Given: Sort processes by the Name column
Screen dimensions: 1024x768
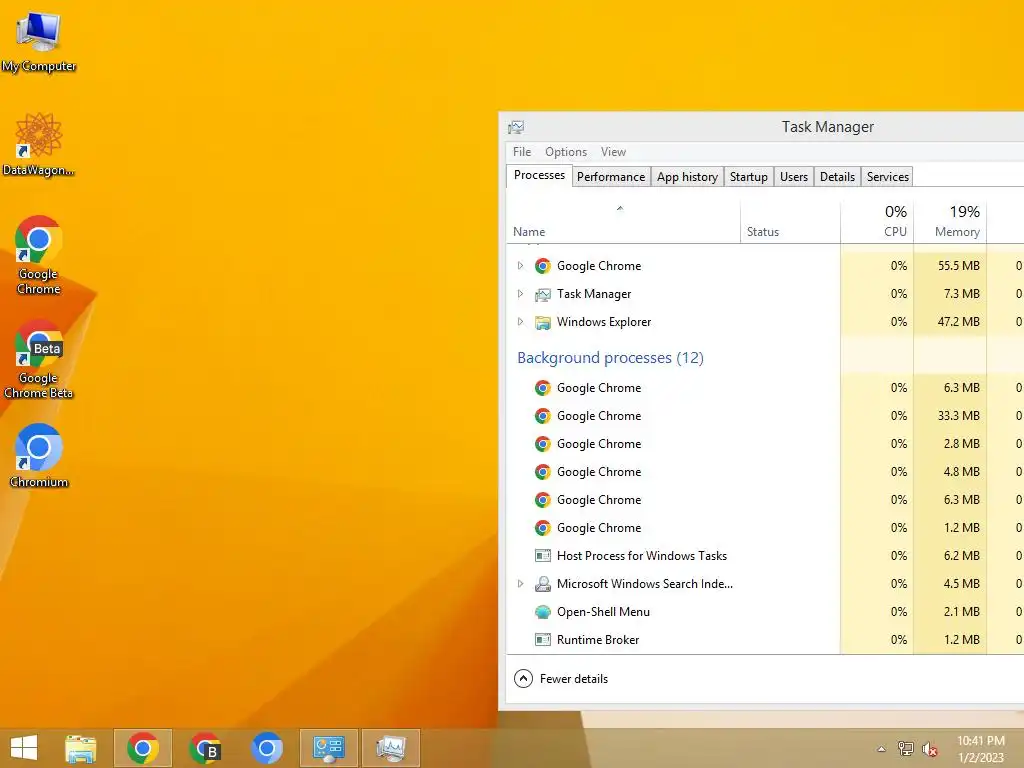Looking at the screenshot, I should point(623,222).
